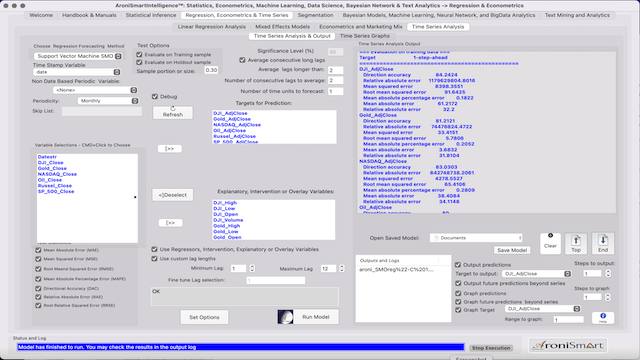Increment the Maximum Lag stepper
This screenshot has width=640, height=360.
342,267
